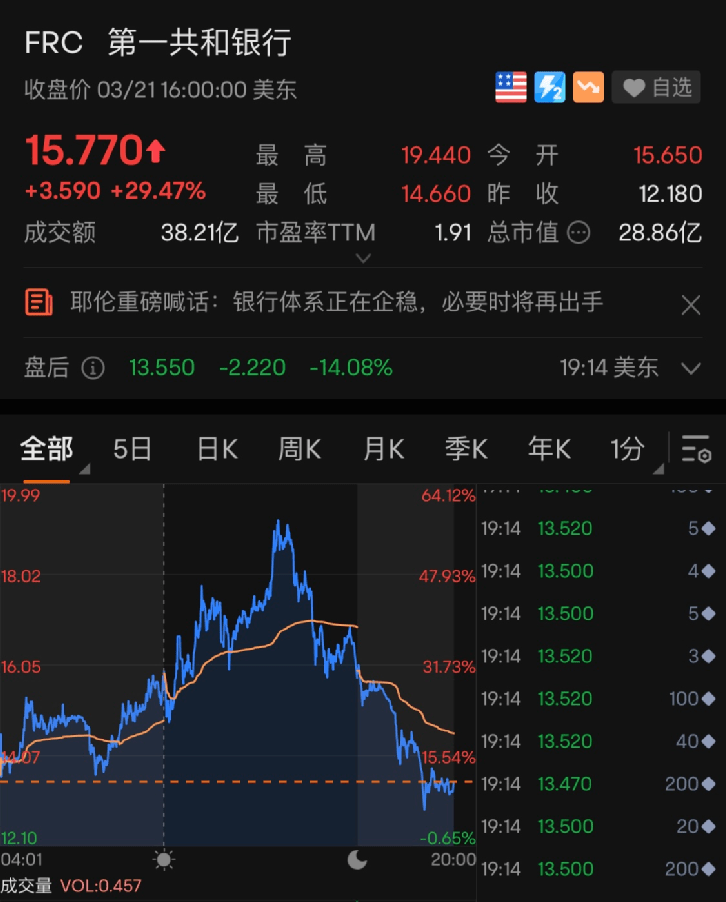
Task: Tap the sun pre-market marker icon
Action: (164, 859)
